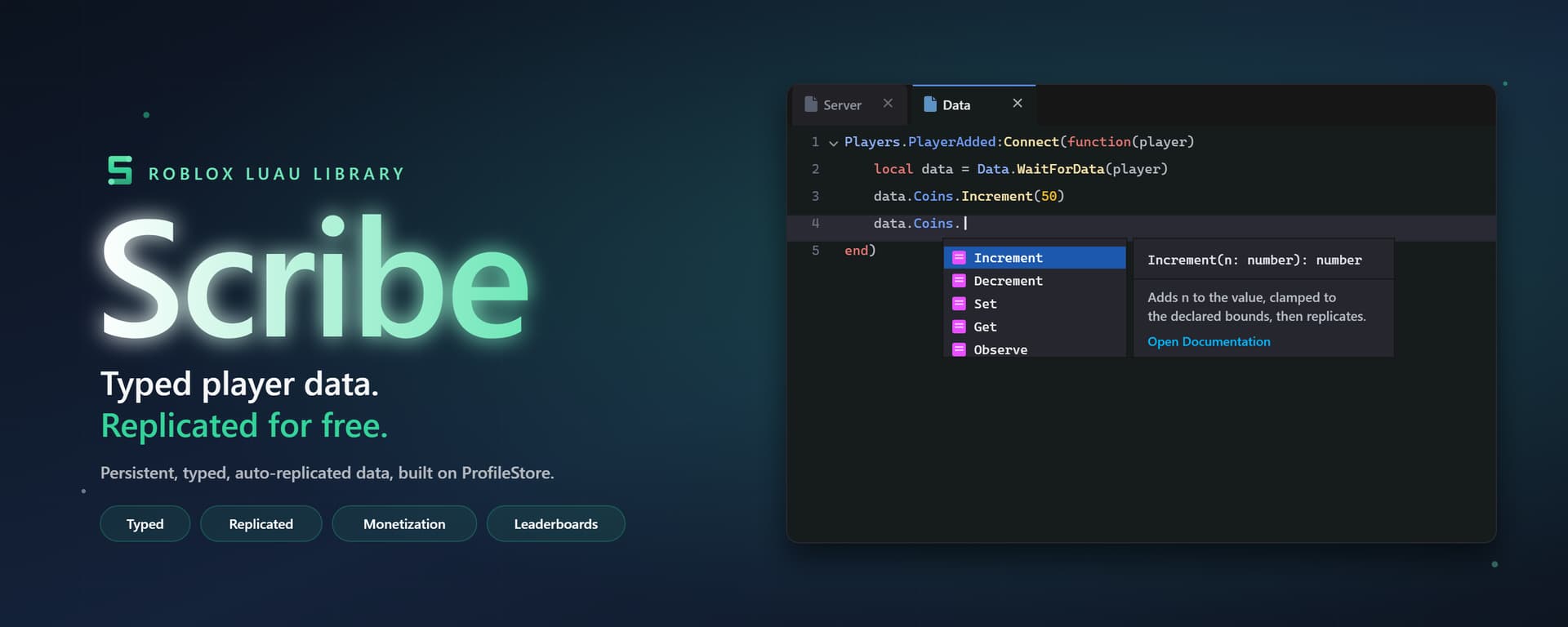1568x627 pixels.
Task: Click line number 5 in the gutter
Action: tap(815, 251)
